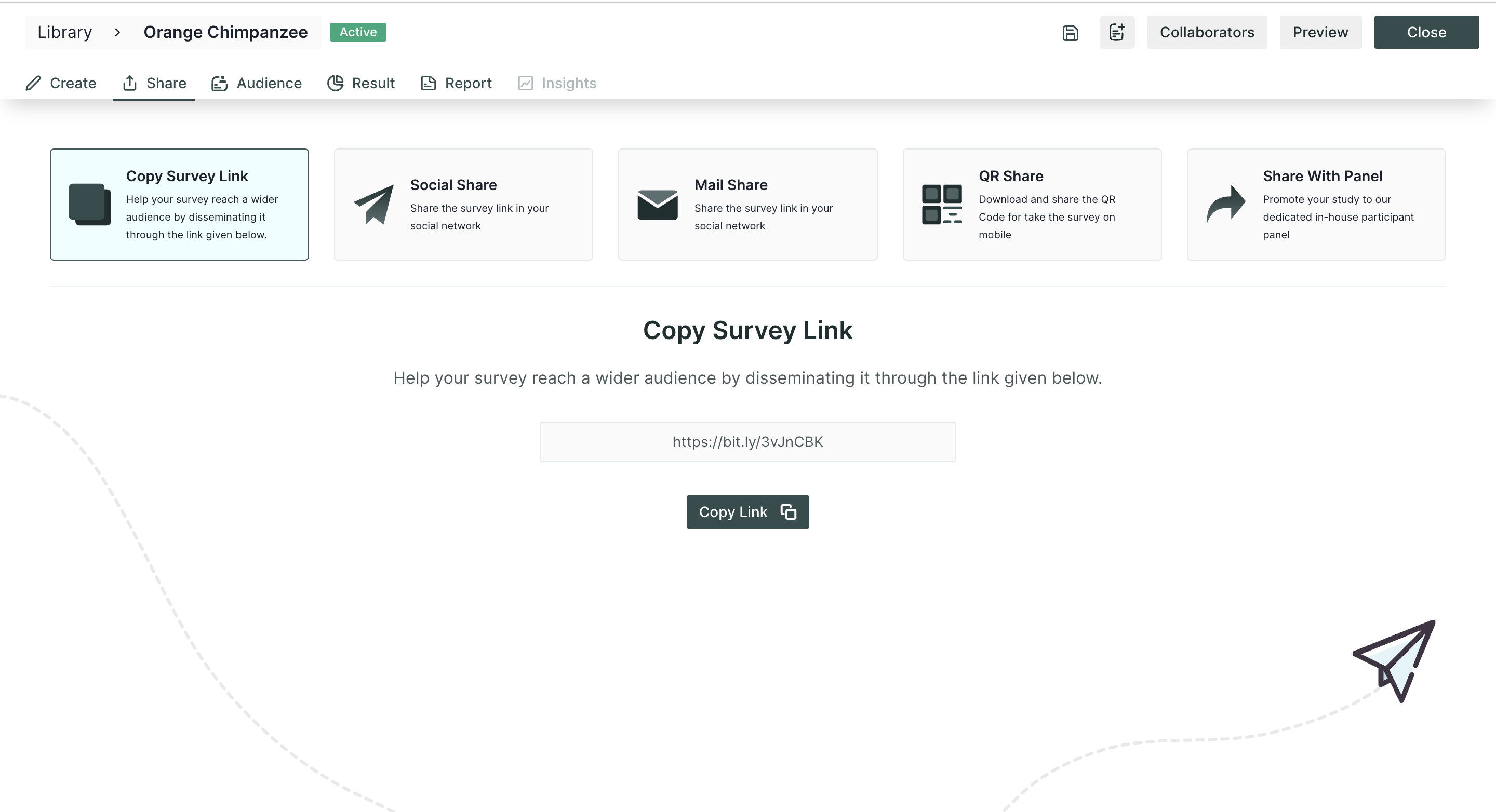This screenshot has height=812, width=1496.
Task: Click 'Download and share the QR' description
Action: (x=1047, y=216)
